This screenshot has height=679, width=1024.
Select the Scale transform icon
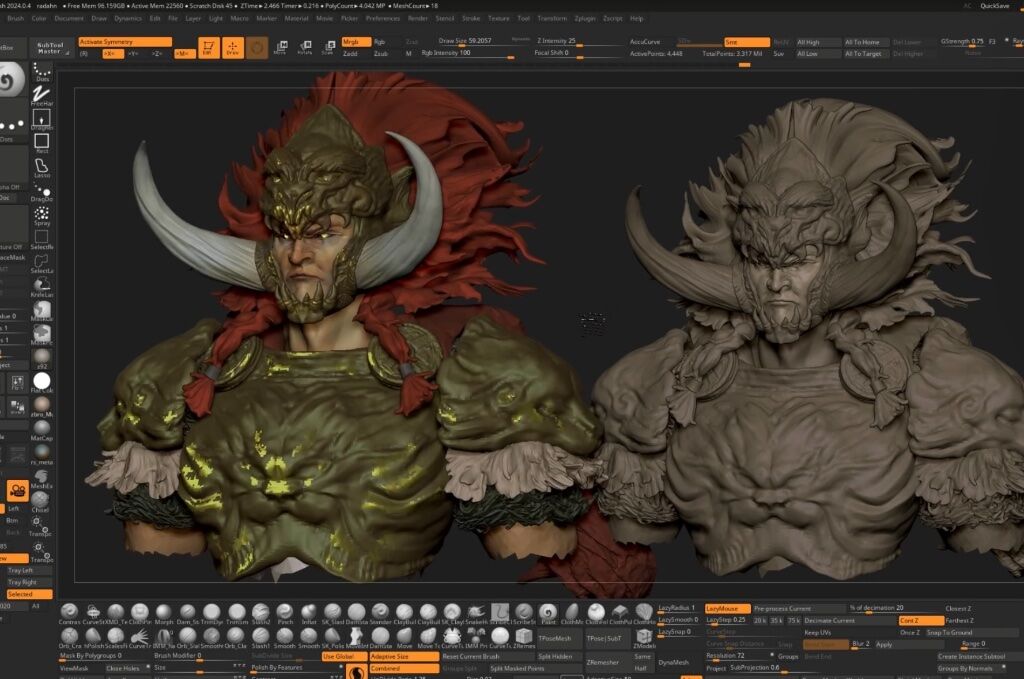click(x=329, y=47)
